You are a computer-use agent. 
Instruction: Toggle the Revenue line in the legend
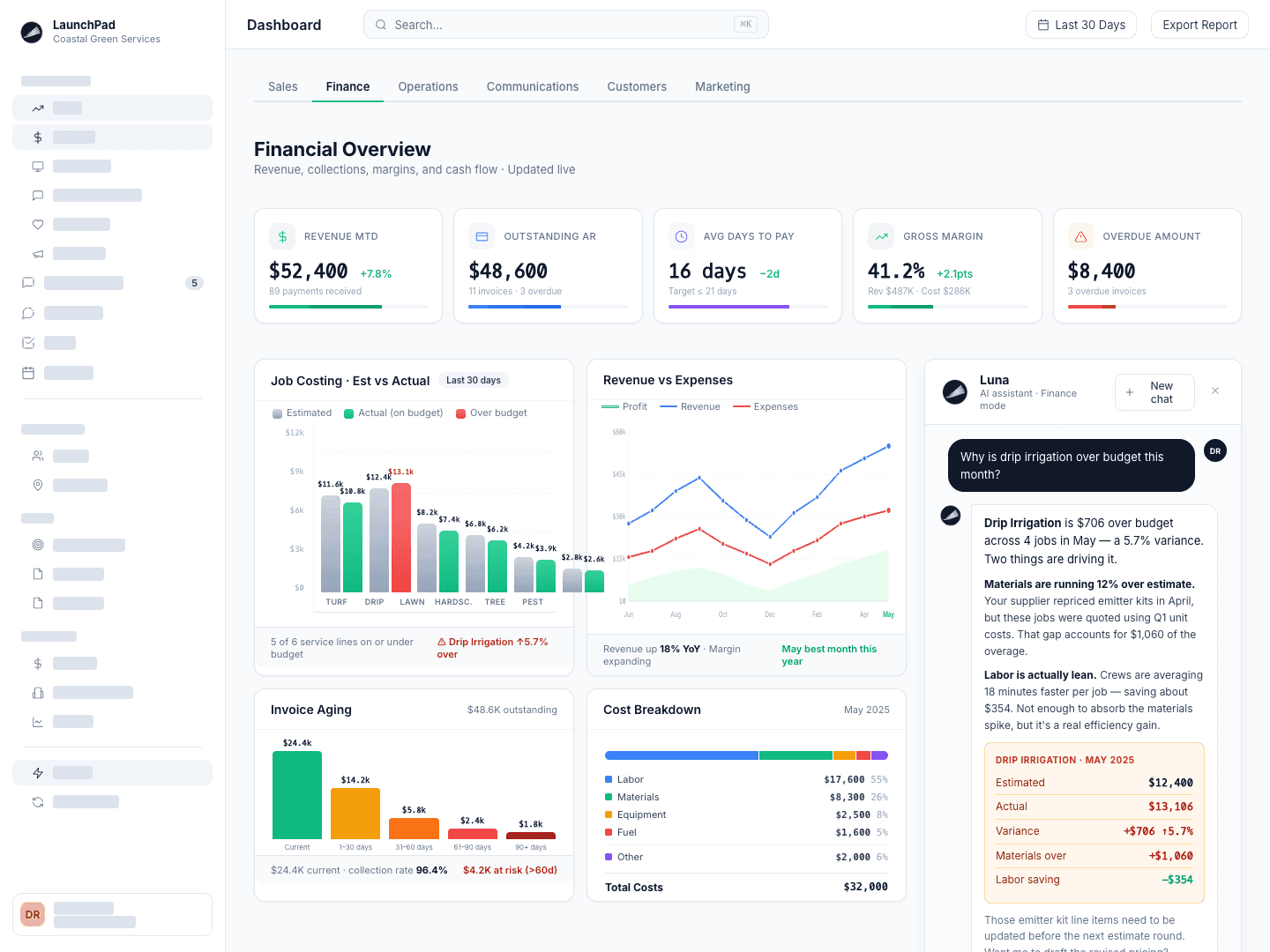coord(690,406)
